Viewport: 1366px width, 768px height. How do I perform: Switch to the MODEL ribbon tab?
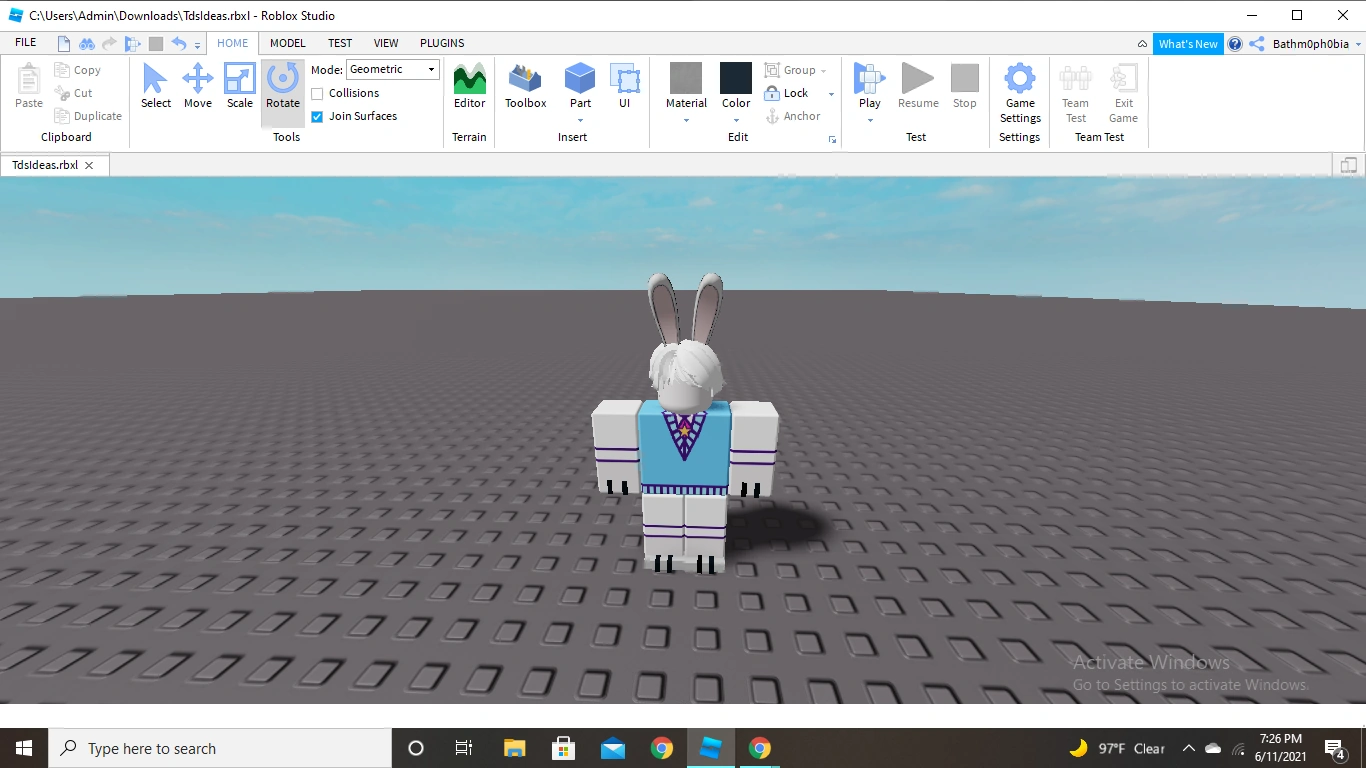(x=287, y=43)
